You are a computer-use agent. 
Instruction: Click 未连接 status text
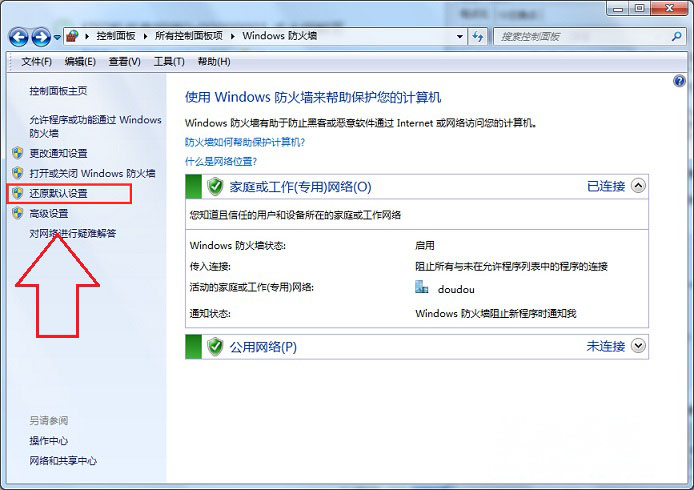[x=606, y=346]
